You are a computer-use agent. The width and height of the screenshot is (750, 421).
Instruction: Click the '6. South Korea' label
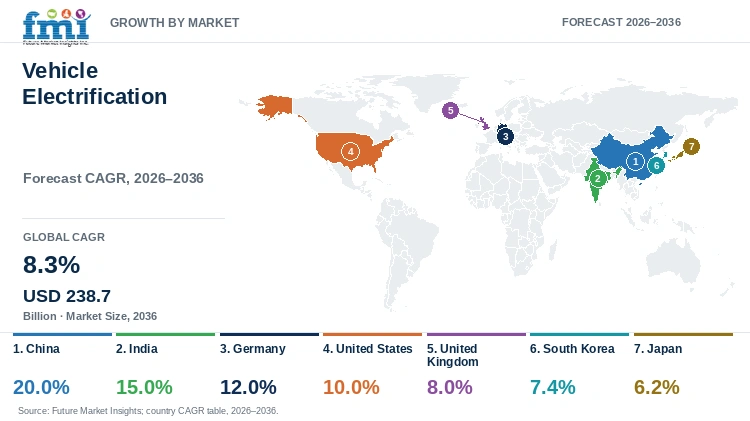click(x=572, y=349)
